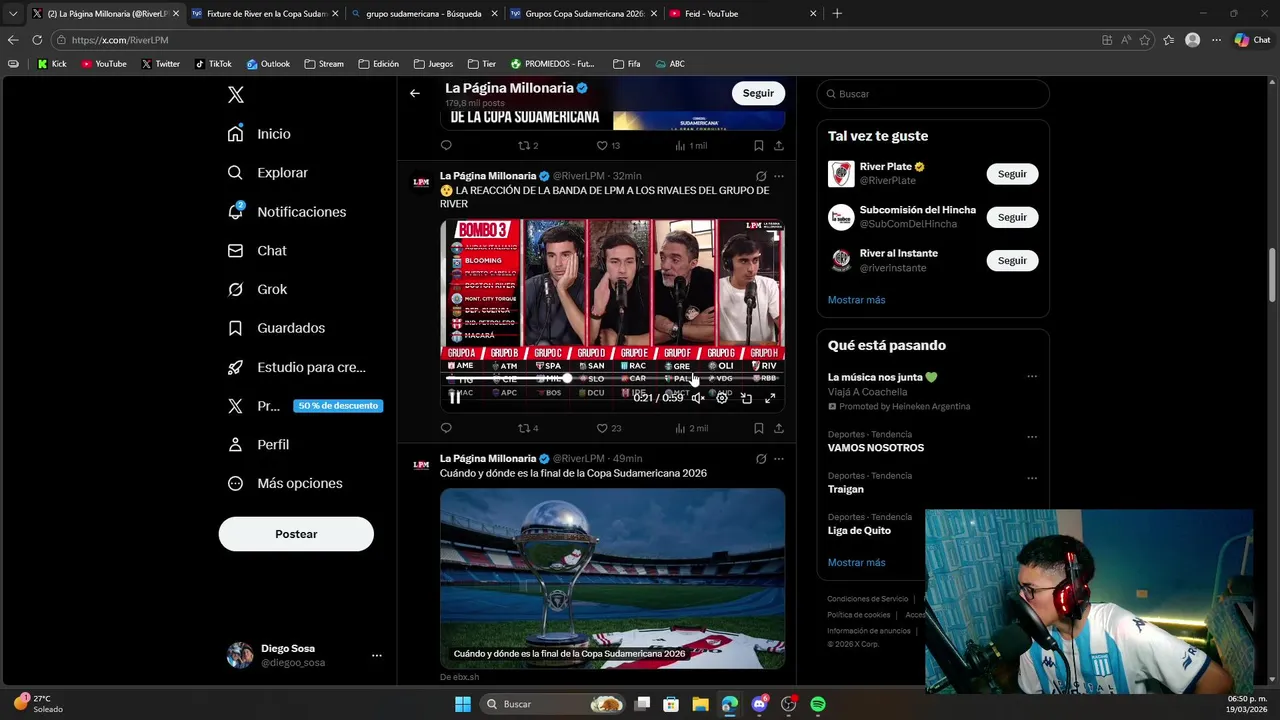Click Mostrar más under Qué está pasando
Screen dimensions: 1280x720
856,562
